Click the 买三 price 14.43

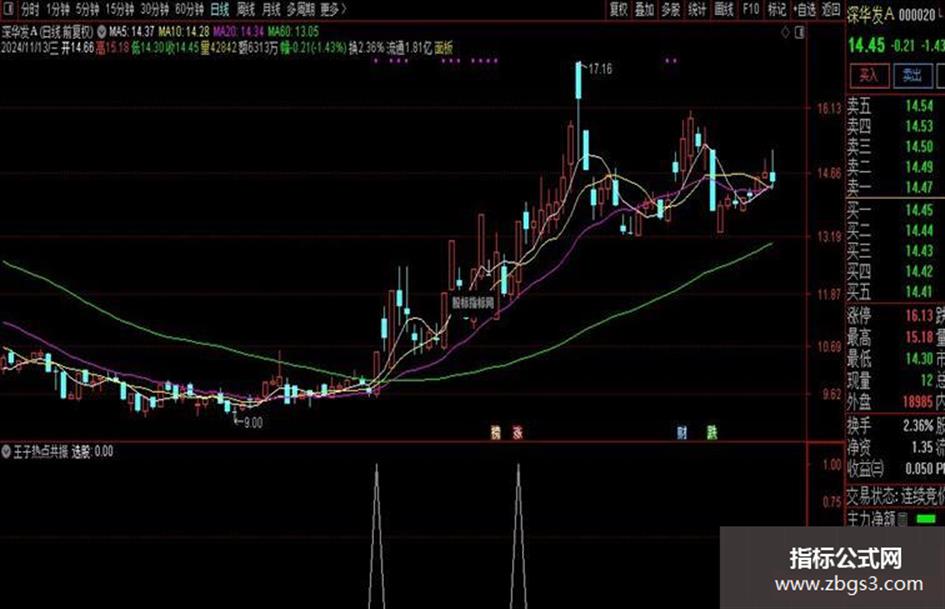pyautogui.click(x=919, y=251)
